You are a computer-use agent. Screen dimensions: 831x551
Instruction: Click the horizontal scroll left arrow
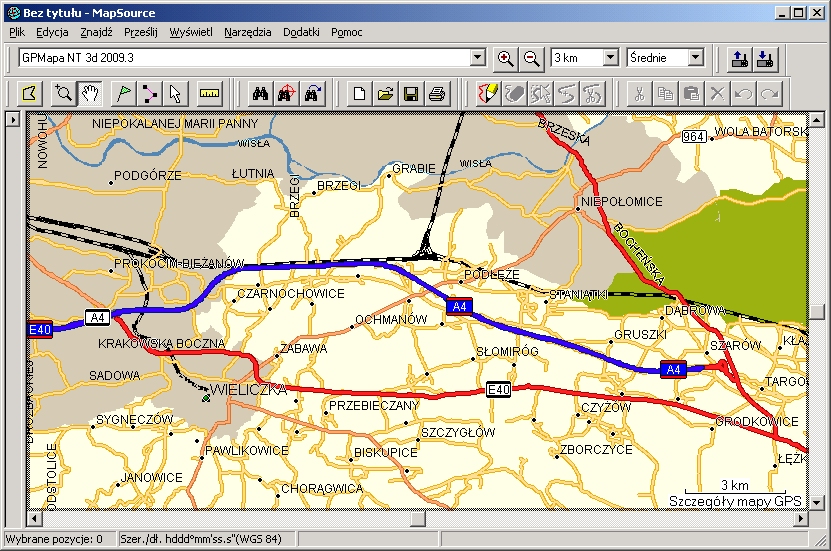34,518
